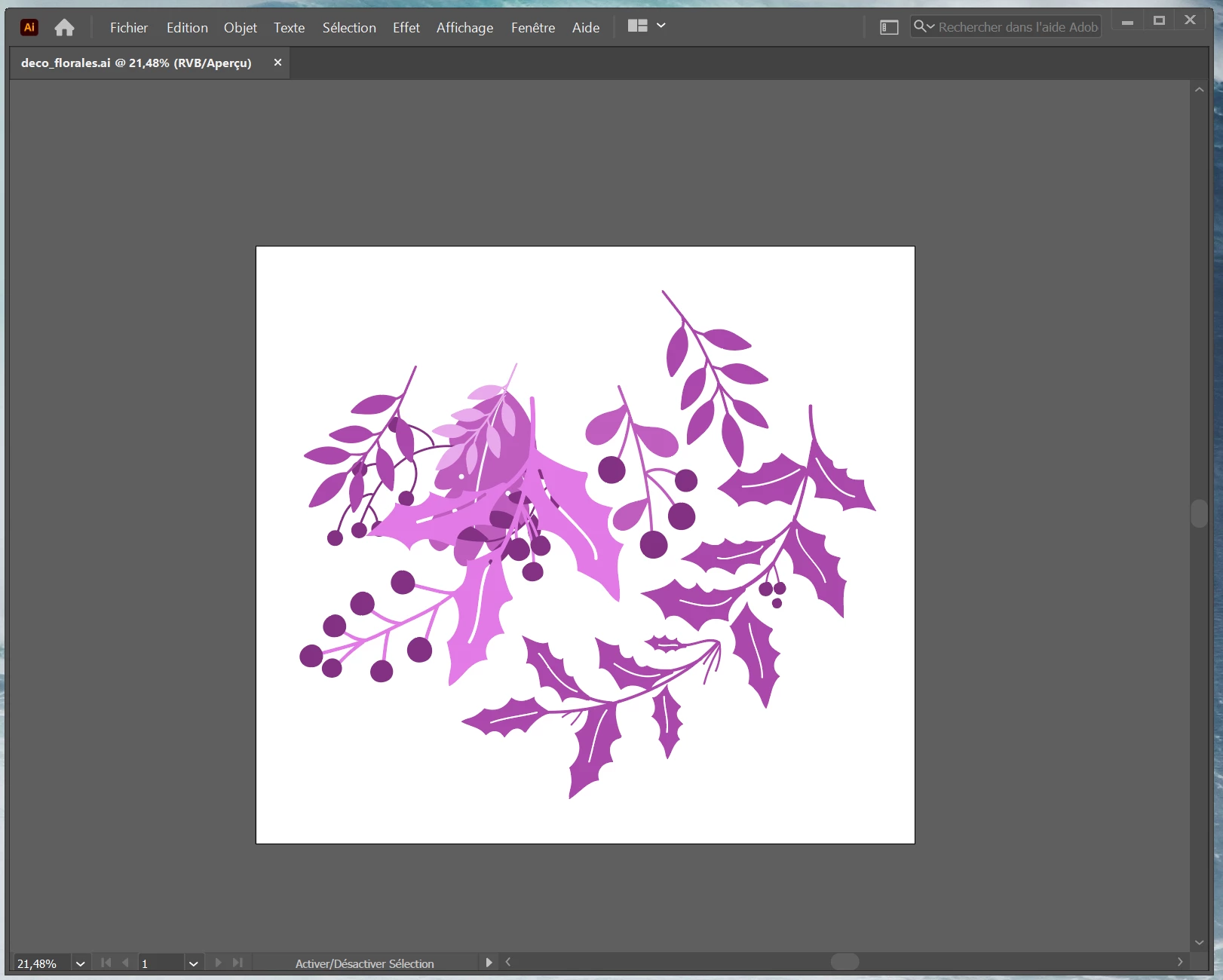Go to the previous artboard
This screenshot has width=1223, height=980.
click(125, 963)
